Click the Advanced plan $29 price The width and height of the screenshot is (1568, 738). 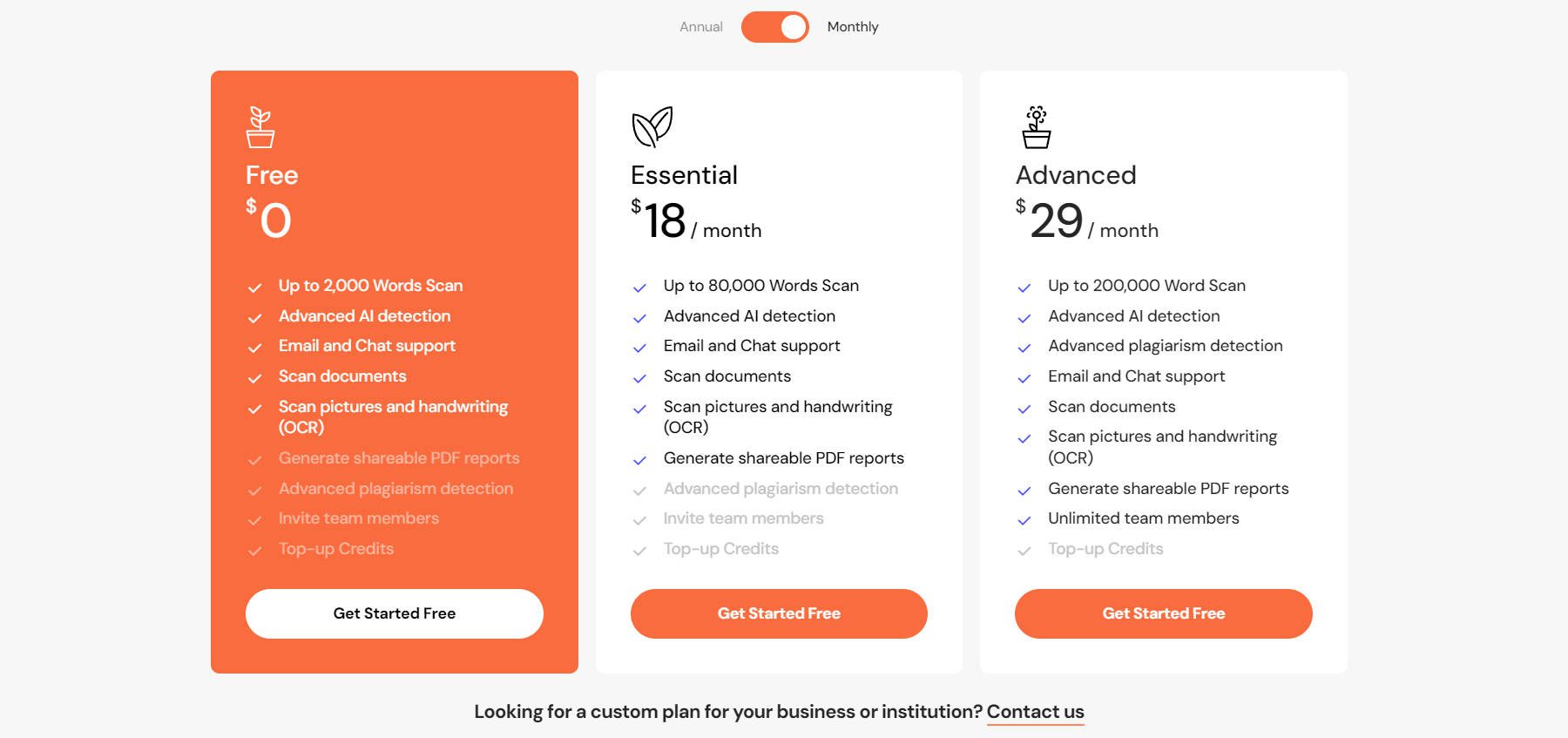click(1056, 220)
